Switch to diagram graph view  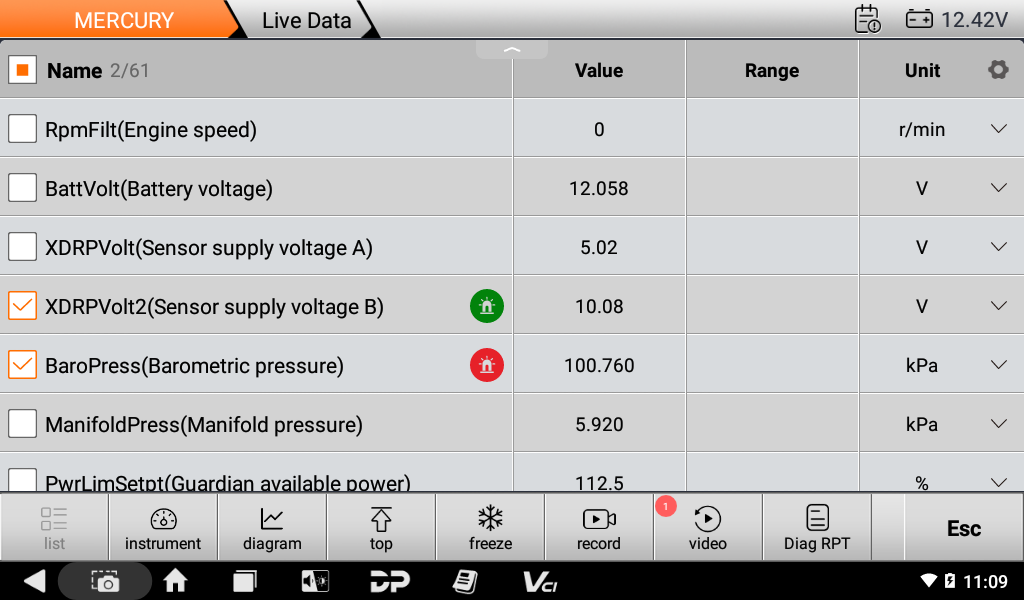tap(272, 528)
